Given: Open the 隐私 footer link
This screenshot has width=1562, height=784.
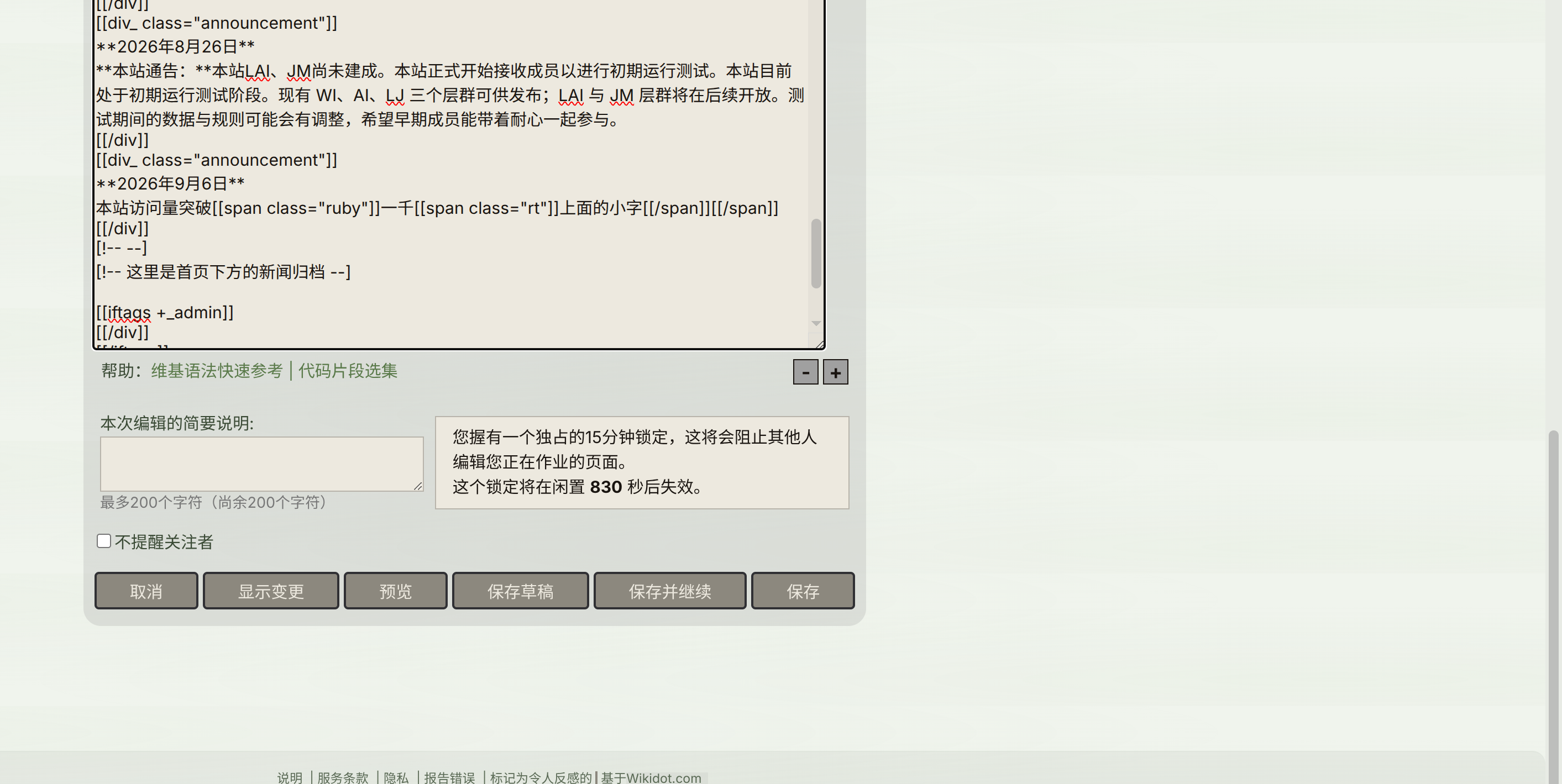Looking at the screenshot, I should point(396,777).
